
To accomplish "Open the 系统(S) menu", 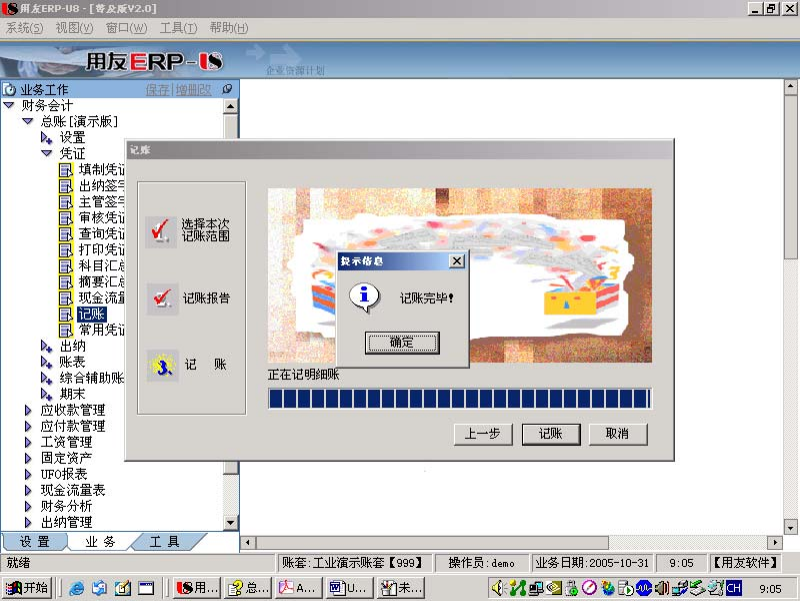I will click(24, 28).
